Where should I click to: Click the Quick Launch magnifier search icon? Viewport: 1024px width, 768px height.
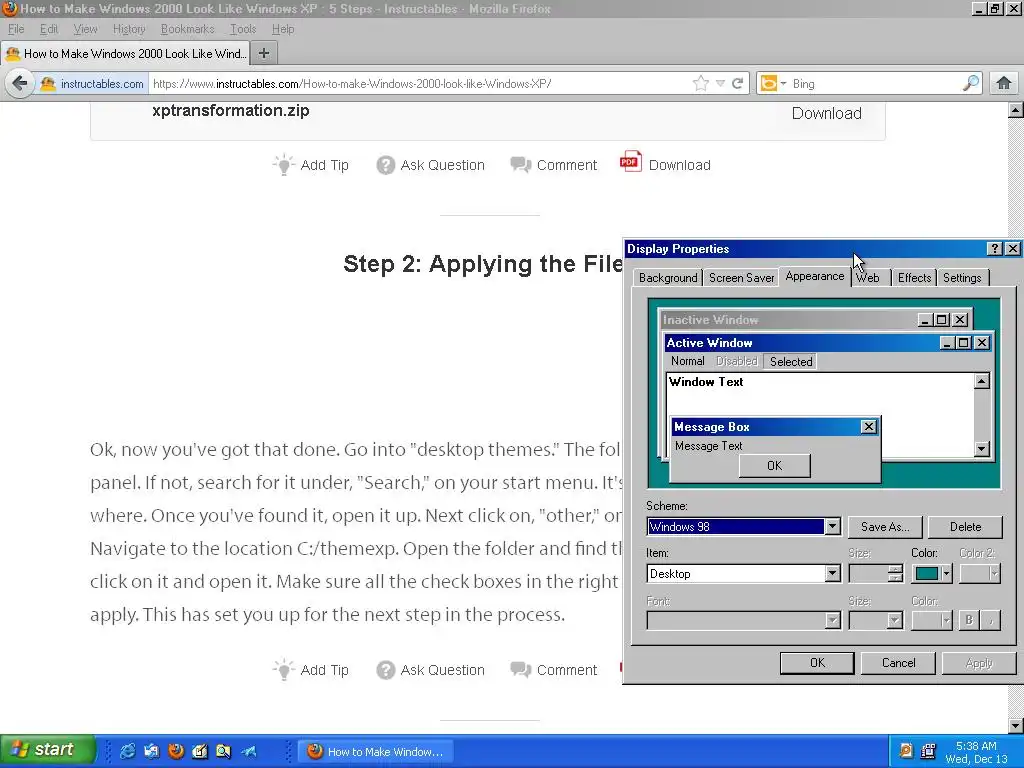coord(223,751)
